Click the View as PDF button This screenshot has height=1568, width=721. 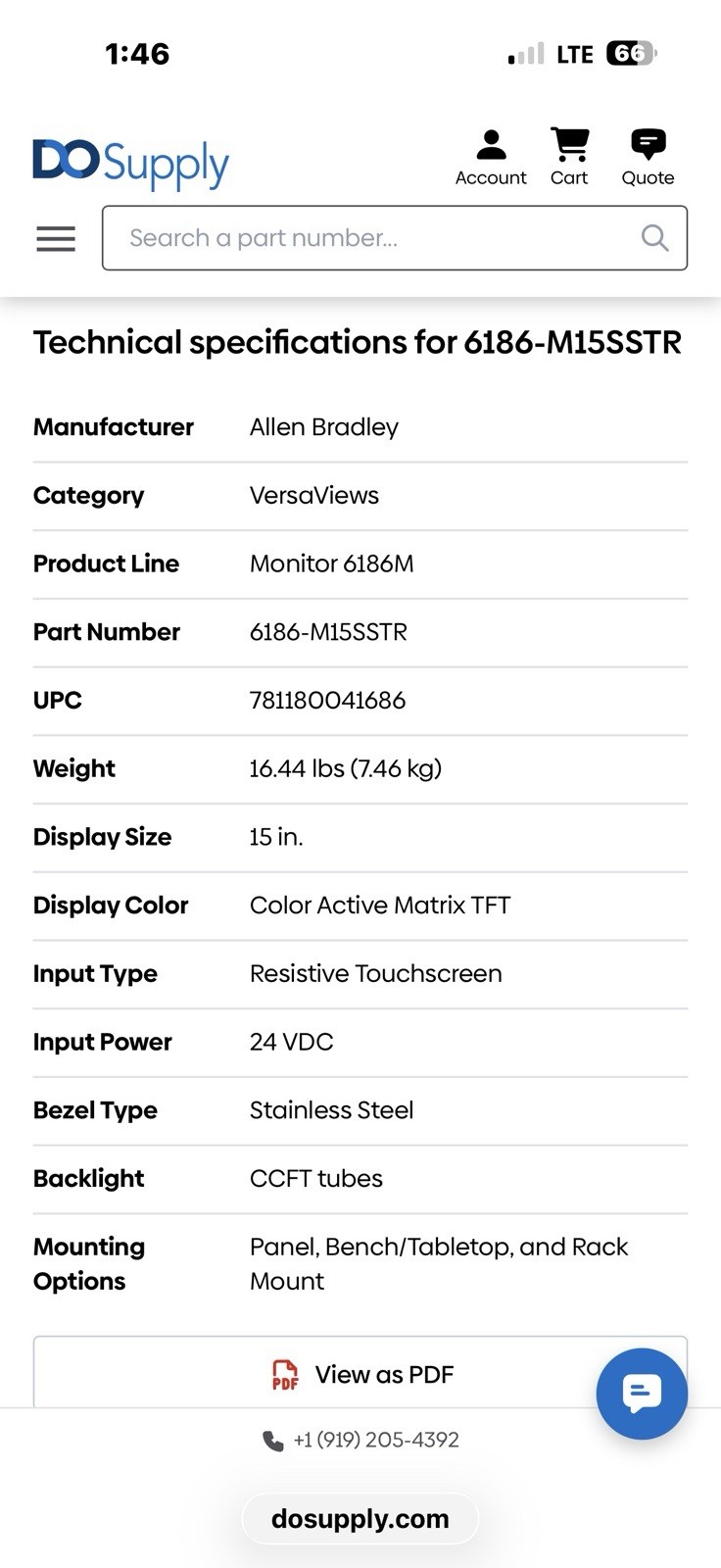tap(360, 1373)
